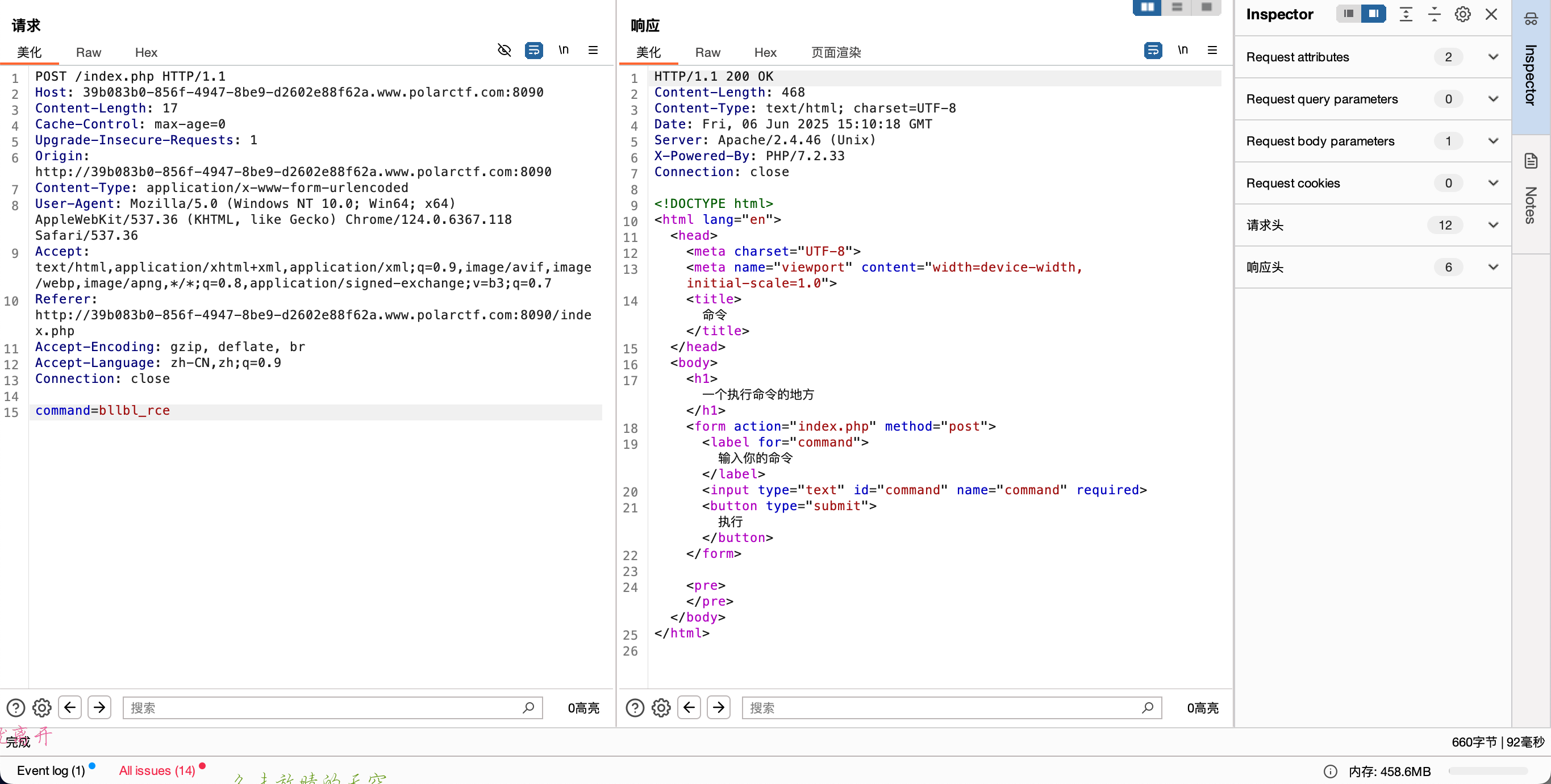Open request panel hamburger menu
Viewport: 1551px width, 784px height.
pos(593,50)
